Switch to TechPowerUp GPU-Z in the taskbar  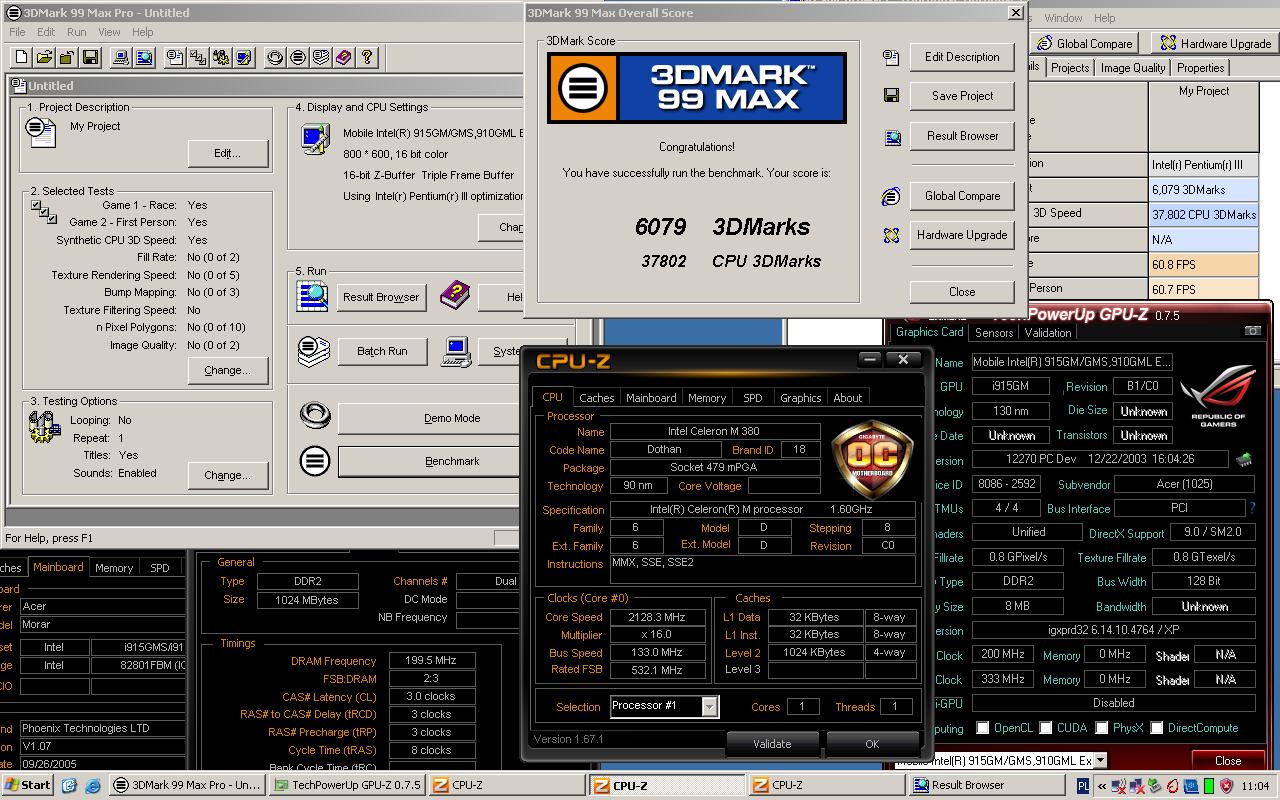(x=347, y=785)
